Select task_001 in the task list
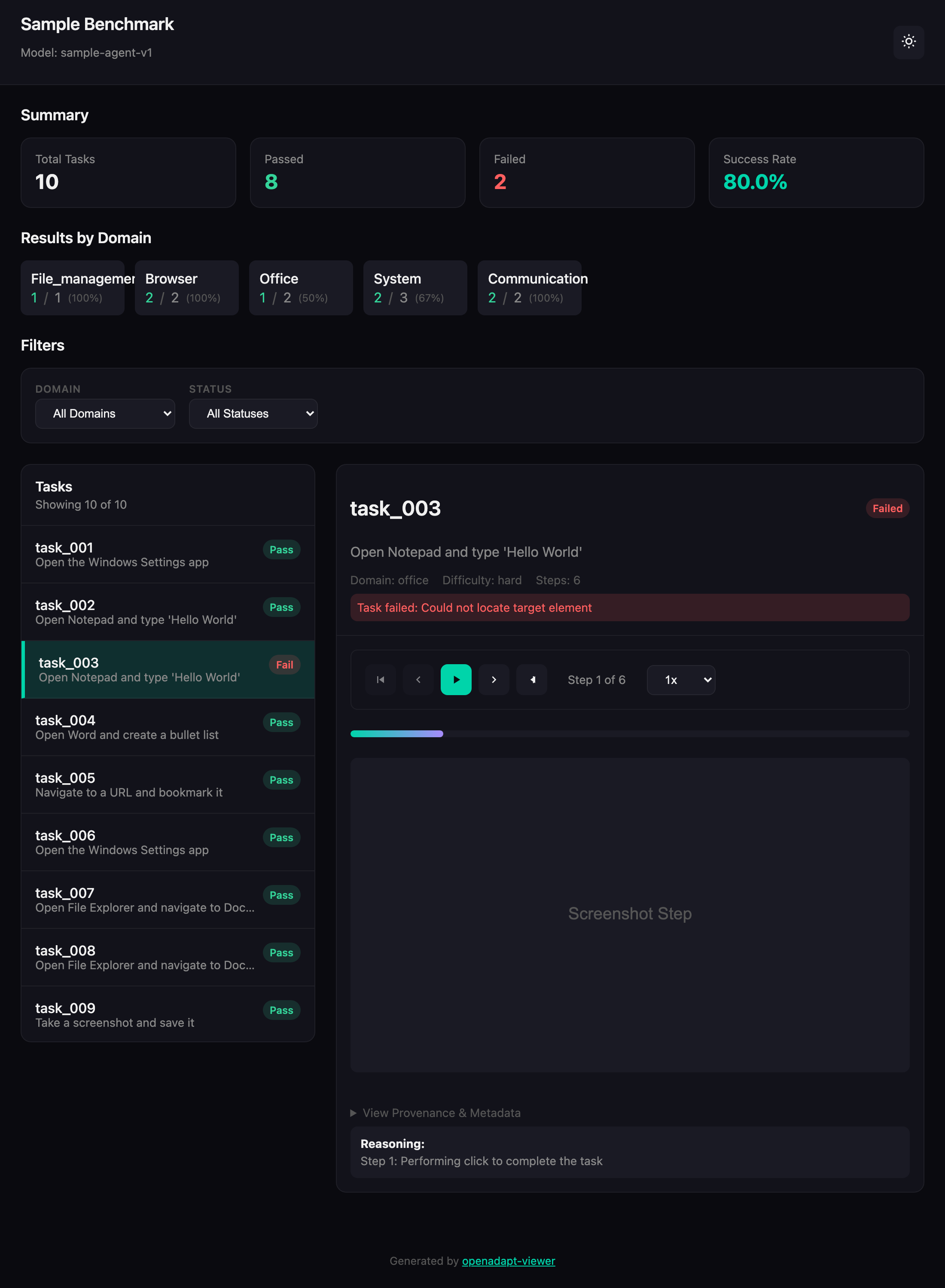 coord(168,555)
